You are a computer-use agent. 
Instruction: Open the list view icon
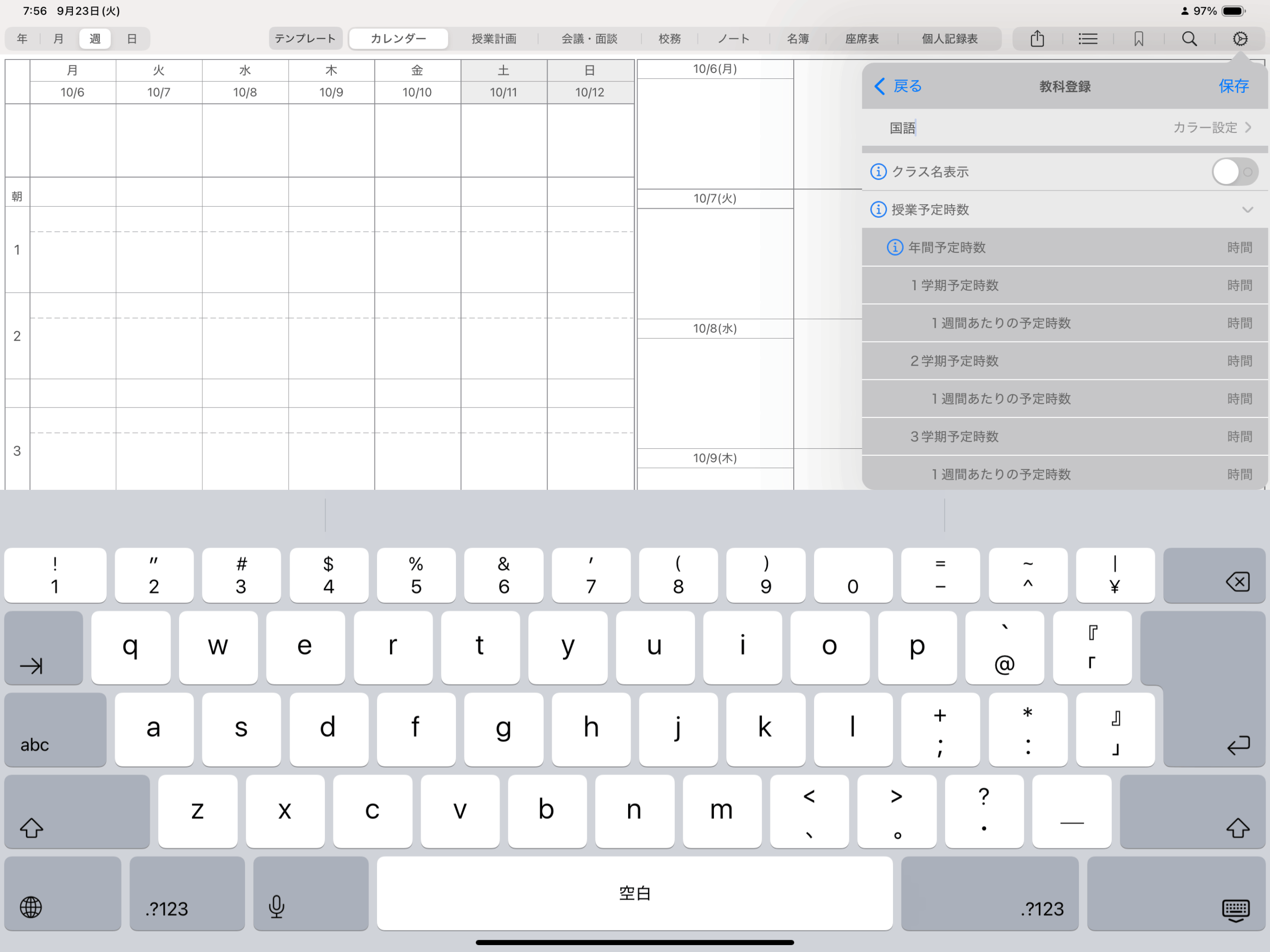pyautogui.click(x=1087, y=39)
